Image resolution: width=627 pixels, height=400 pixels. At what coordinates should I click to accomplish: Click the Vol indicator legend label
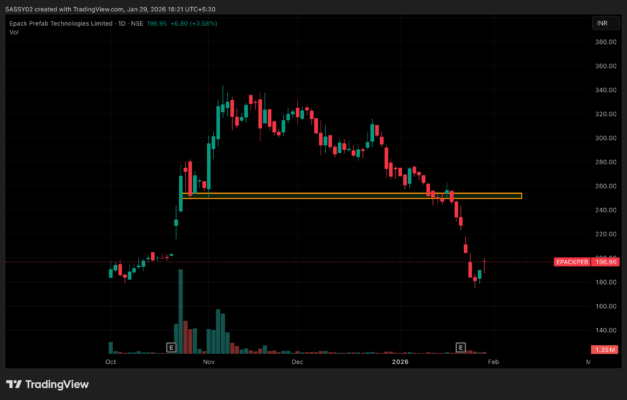pos(14,32)
